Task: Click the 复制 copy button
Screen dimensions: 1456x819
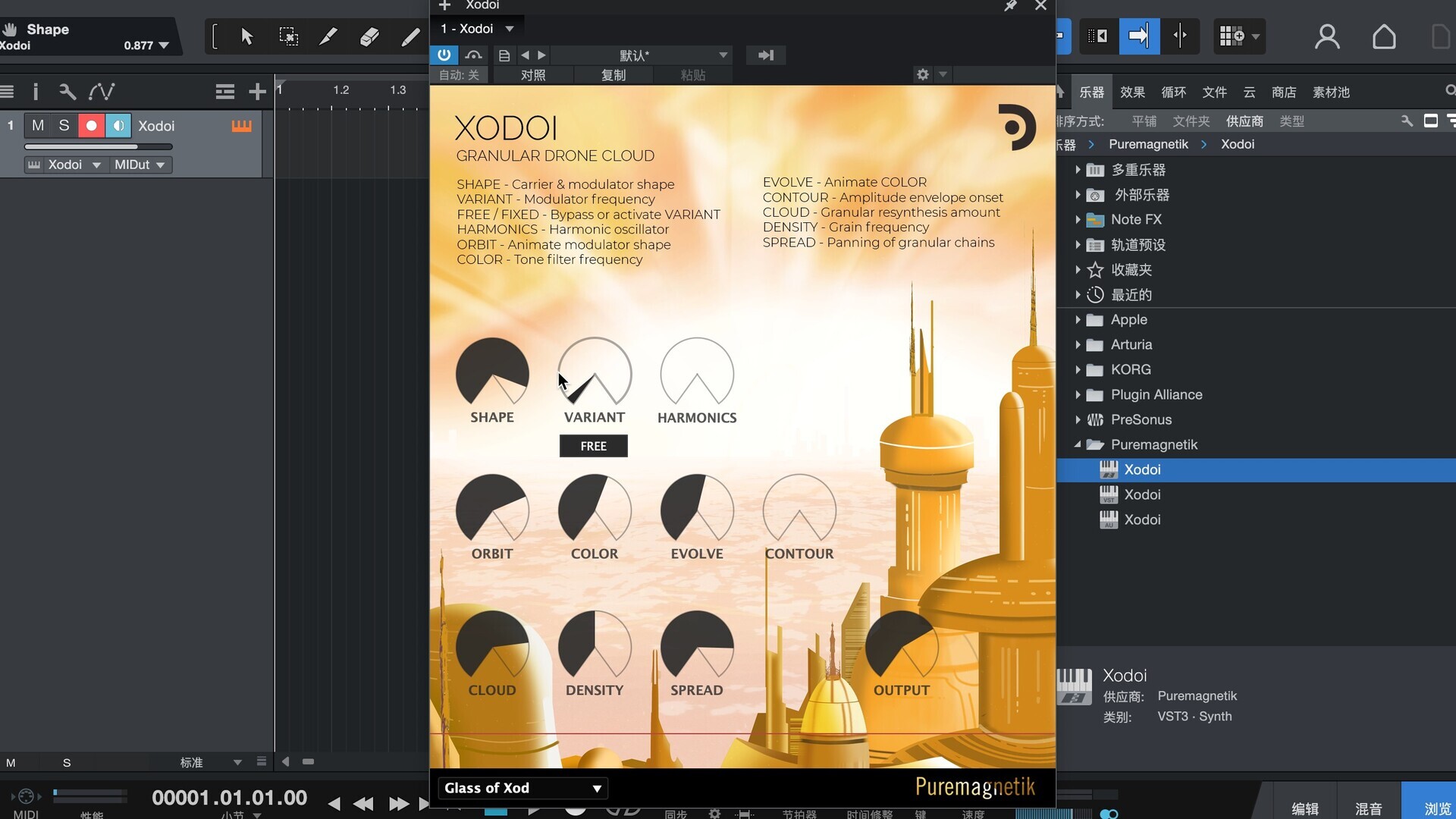Action: click(613, 75)
